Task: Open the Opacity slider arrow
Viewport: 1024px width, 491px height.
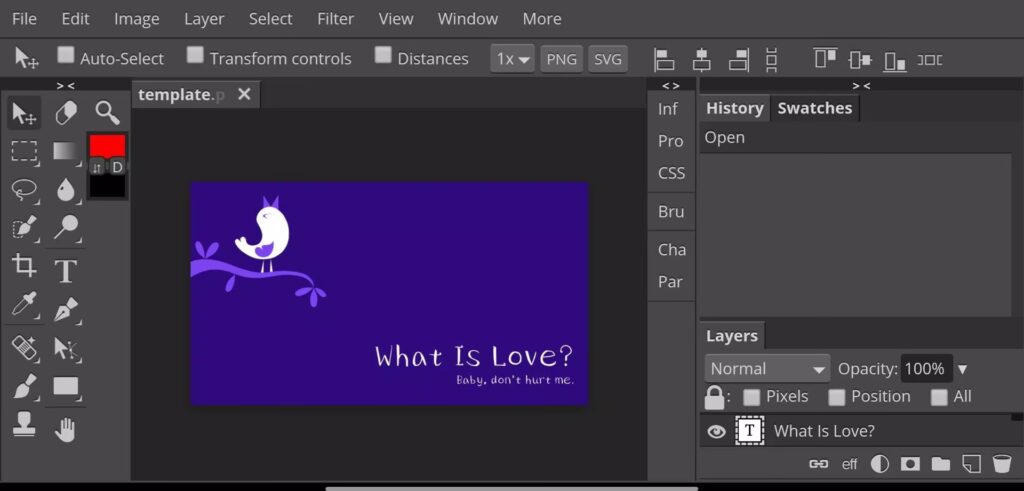Action: [x=963, y=369]
